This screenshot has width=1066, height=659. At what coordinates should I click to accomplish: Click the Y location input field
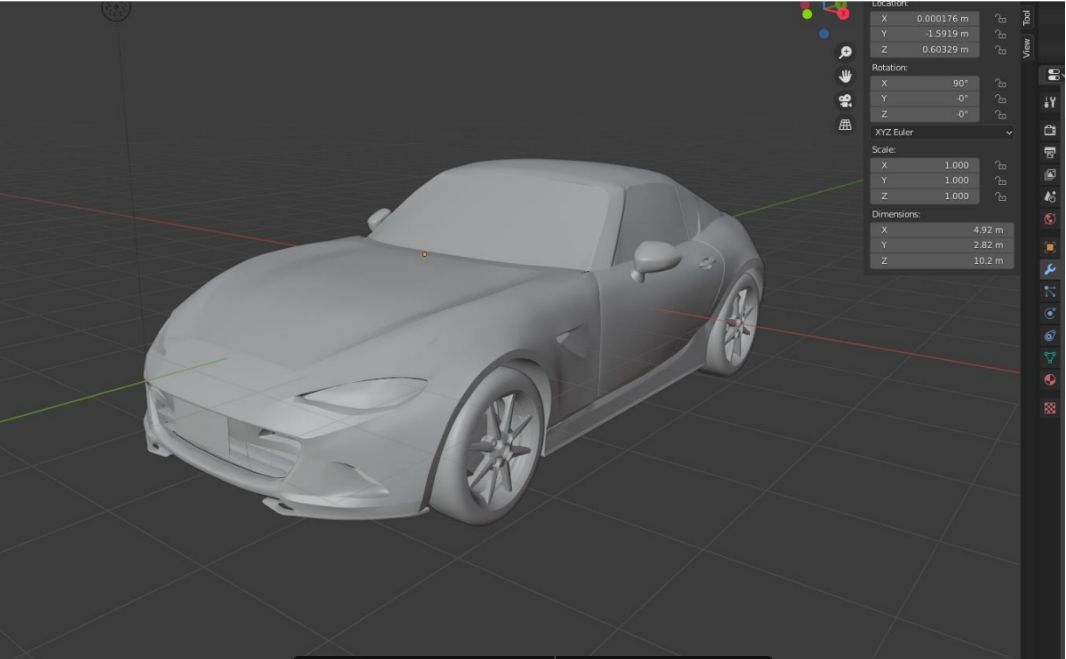[x=925, y=33]
